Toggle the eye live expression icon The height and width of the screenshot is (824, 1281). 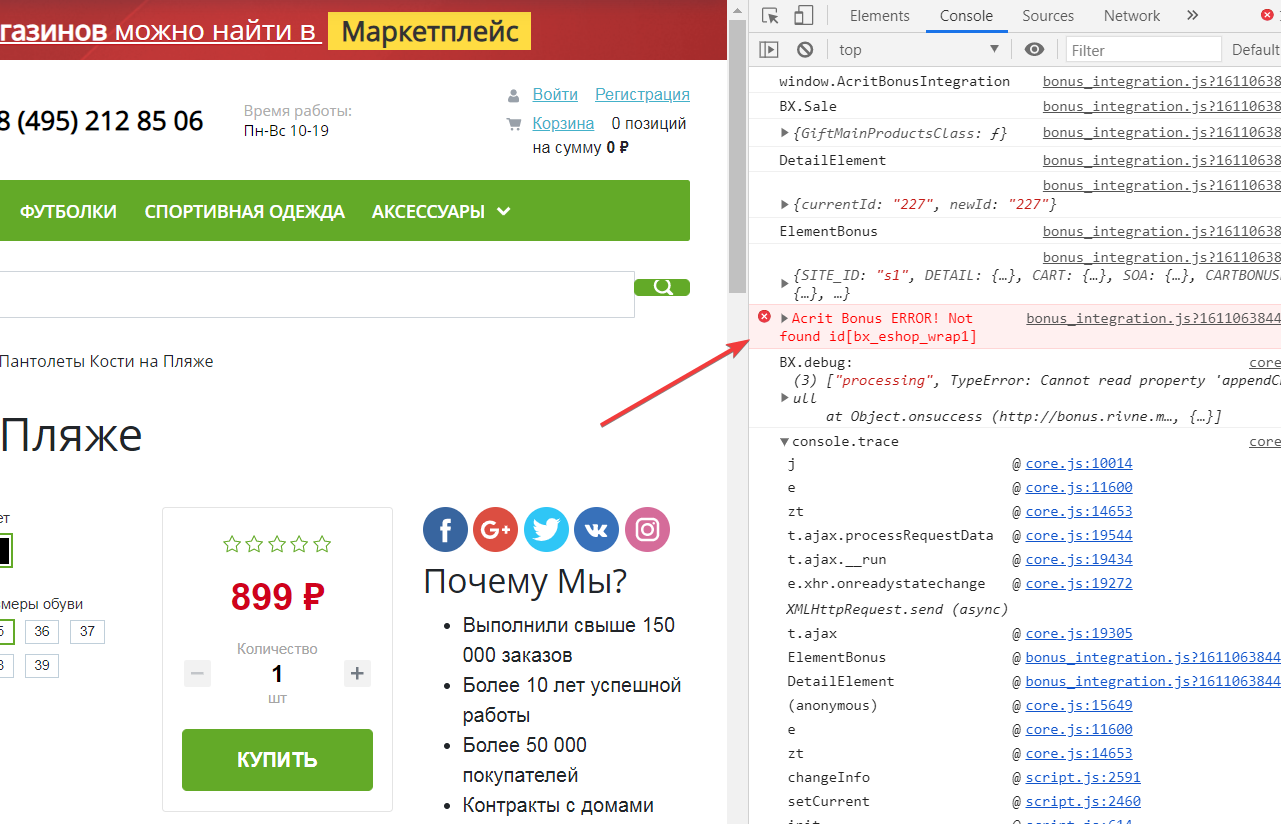tap(1035, 49)
